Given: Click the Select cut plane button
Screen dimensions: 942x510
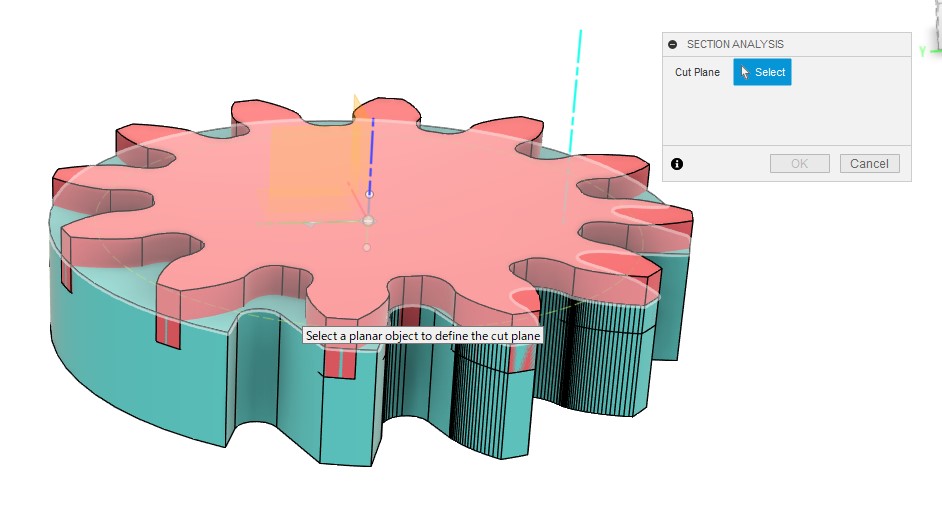Looking at the screenshot, I should point(762,72).
